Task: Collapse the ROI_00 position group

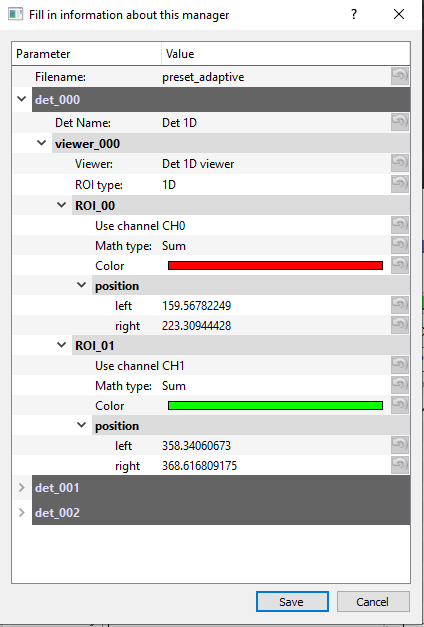Action: (82, 285)
